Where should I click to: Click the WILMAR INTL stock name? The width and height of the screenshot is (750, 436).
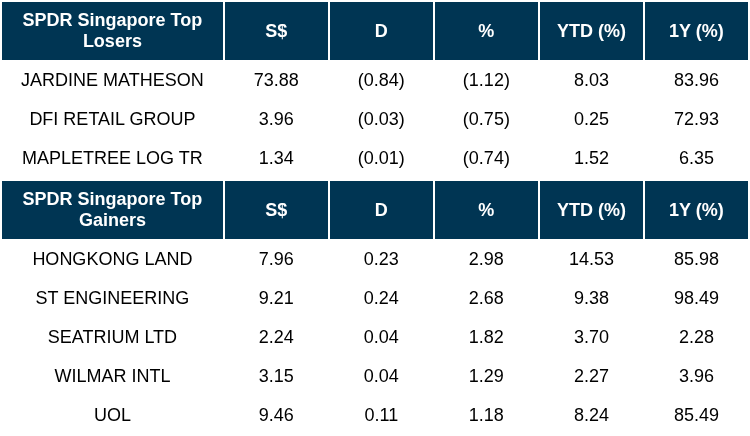coord(112,376)
